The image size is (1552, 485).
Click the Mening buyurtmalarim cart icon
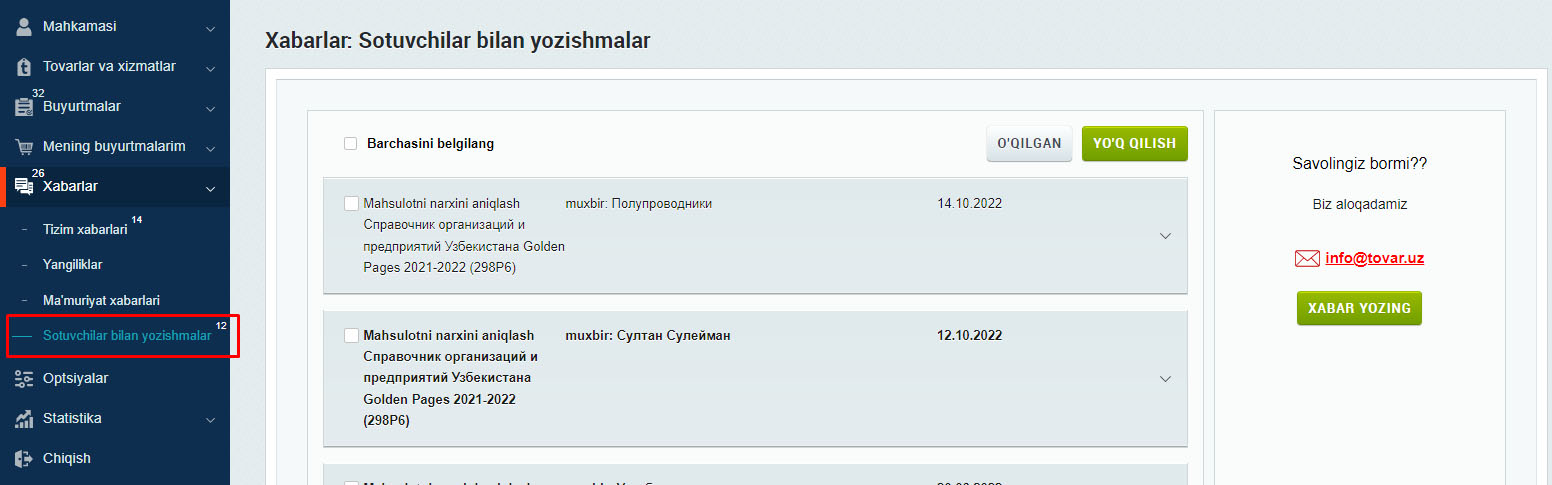(x=24, y=147)
